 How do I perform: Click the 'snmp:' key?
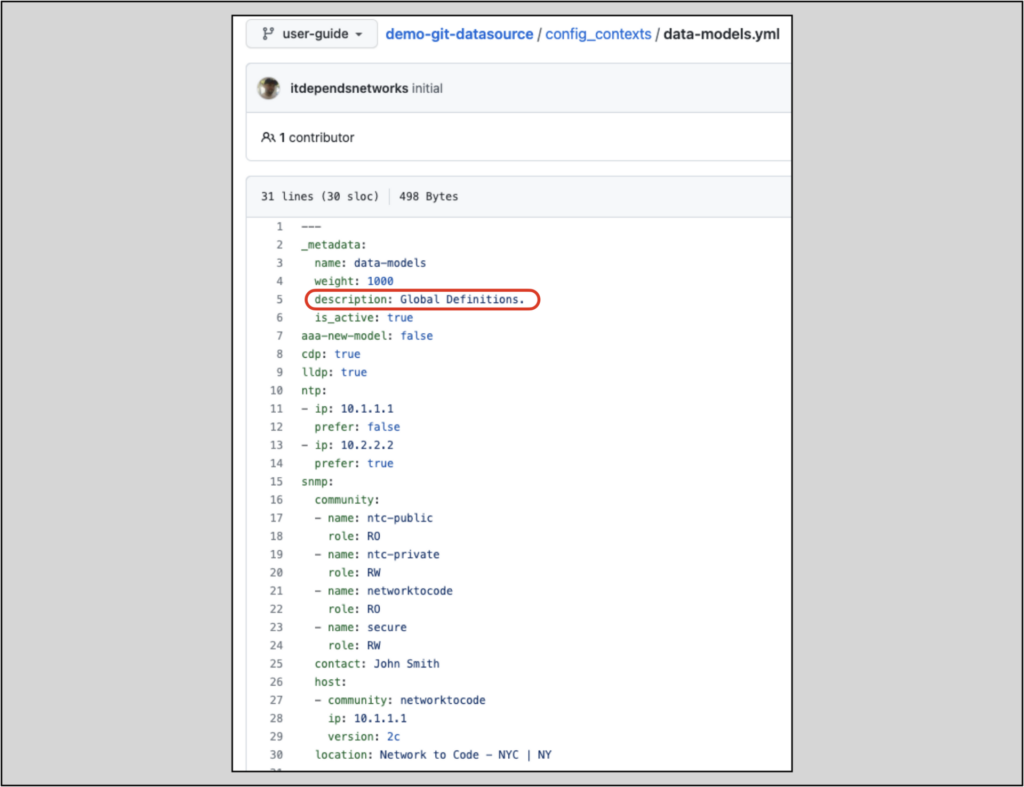tap(317, 481)
